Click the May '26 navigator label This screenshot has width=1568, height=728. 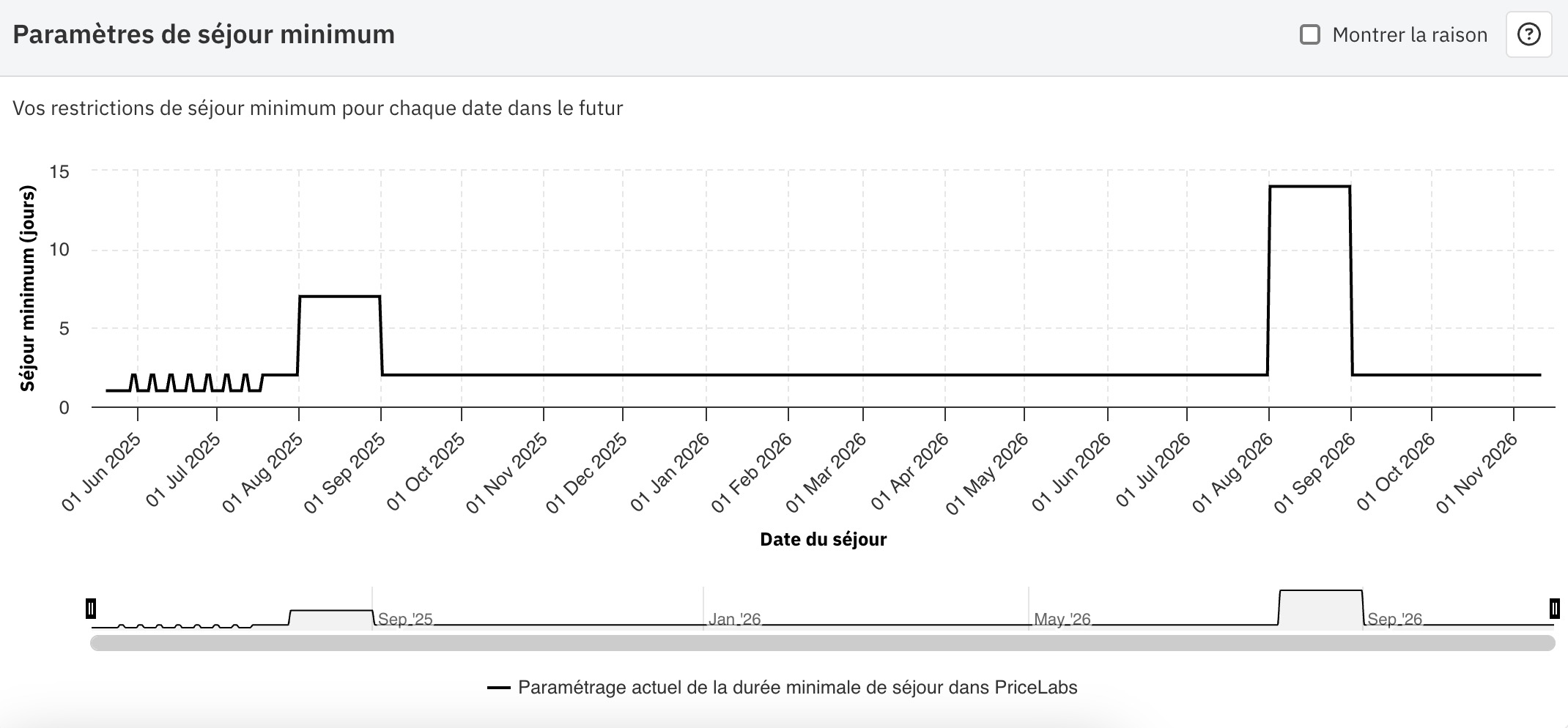click(x=1062, y=620)
